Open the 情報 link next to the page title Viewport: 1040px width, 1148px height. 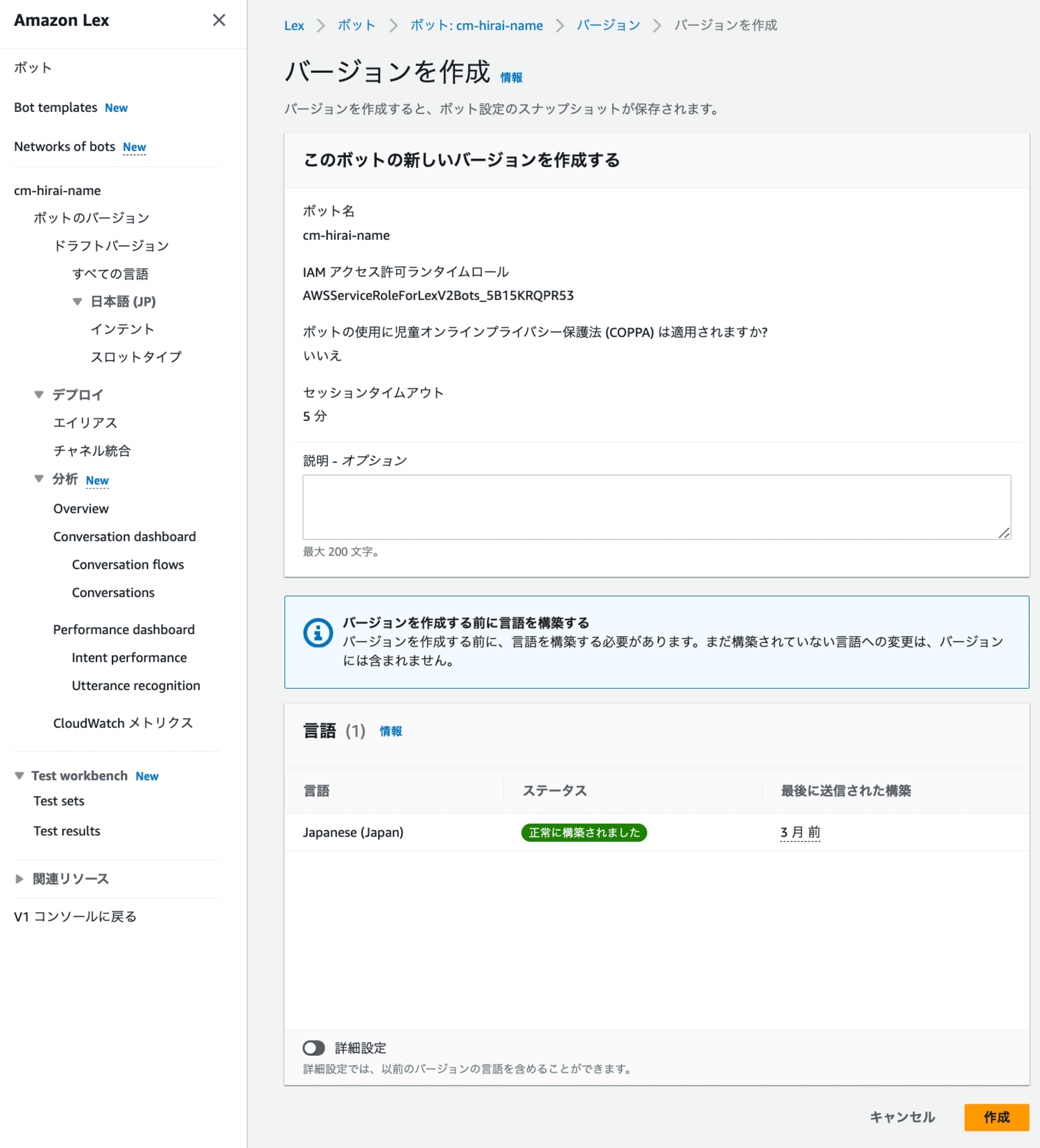pyautogui.click(x=511, y=77)
